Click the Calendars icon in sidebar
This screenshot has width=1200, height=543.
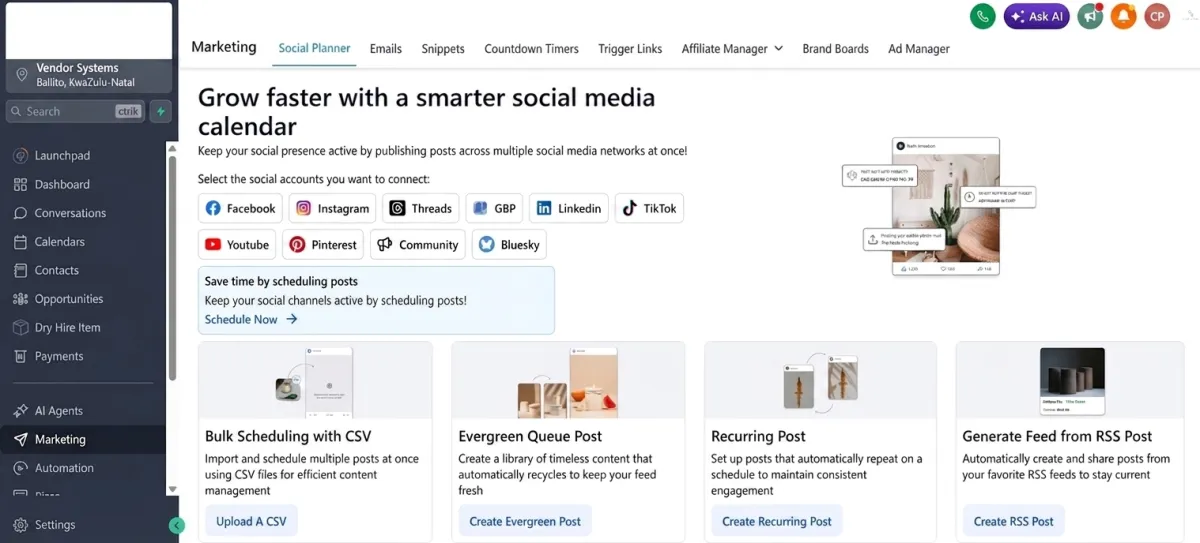(20, 242)
